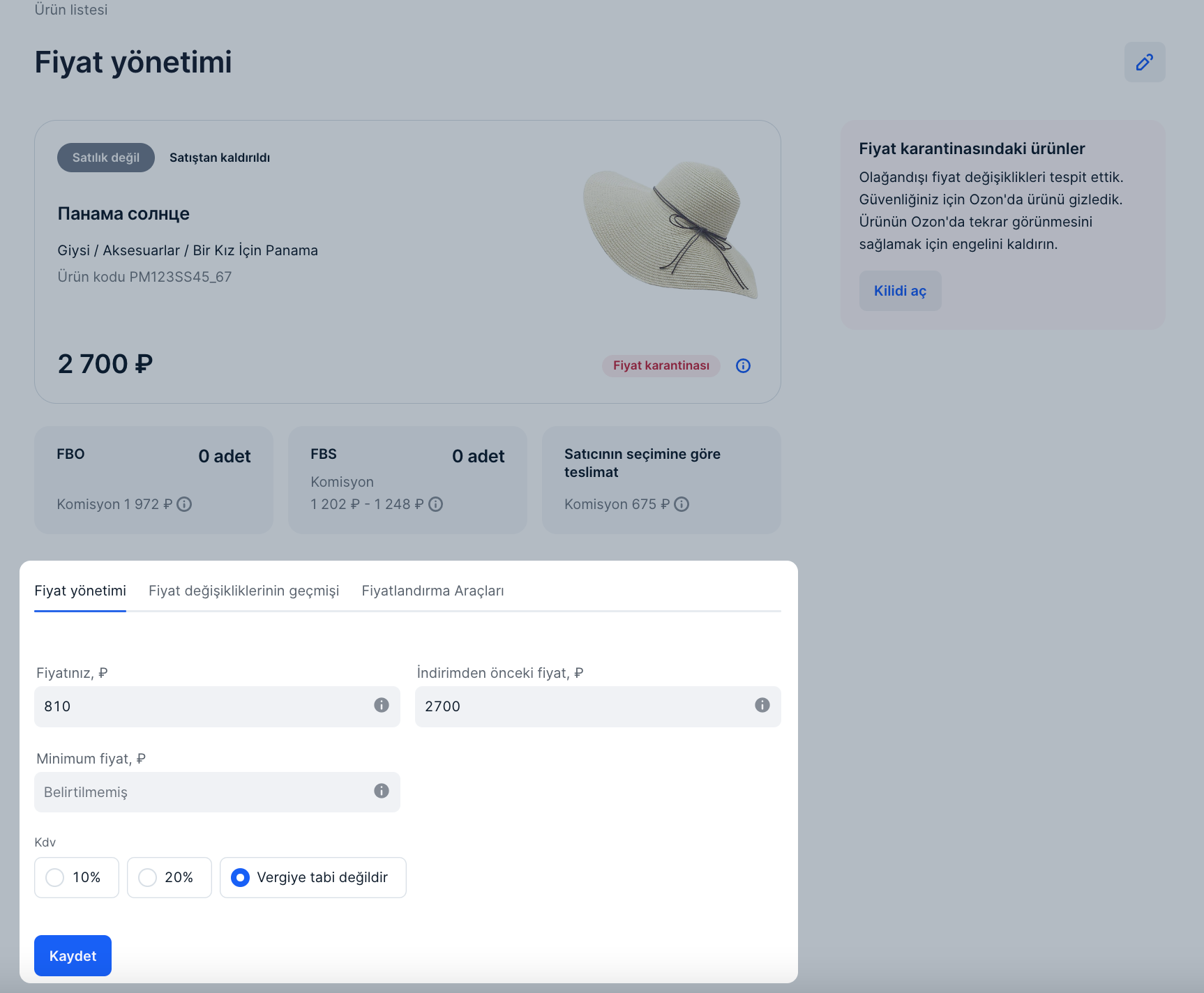Screen dimensions: 1204x993
Task: Open info icon beside Fiyat karantinası badge
Action: [x=744, y=365]
